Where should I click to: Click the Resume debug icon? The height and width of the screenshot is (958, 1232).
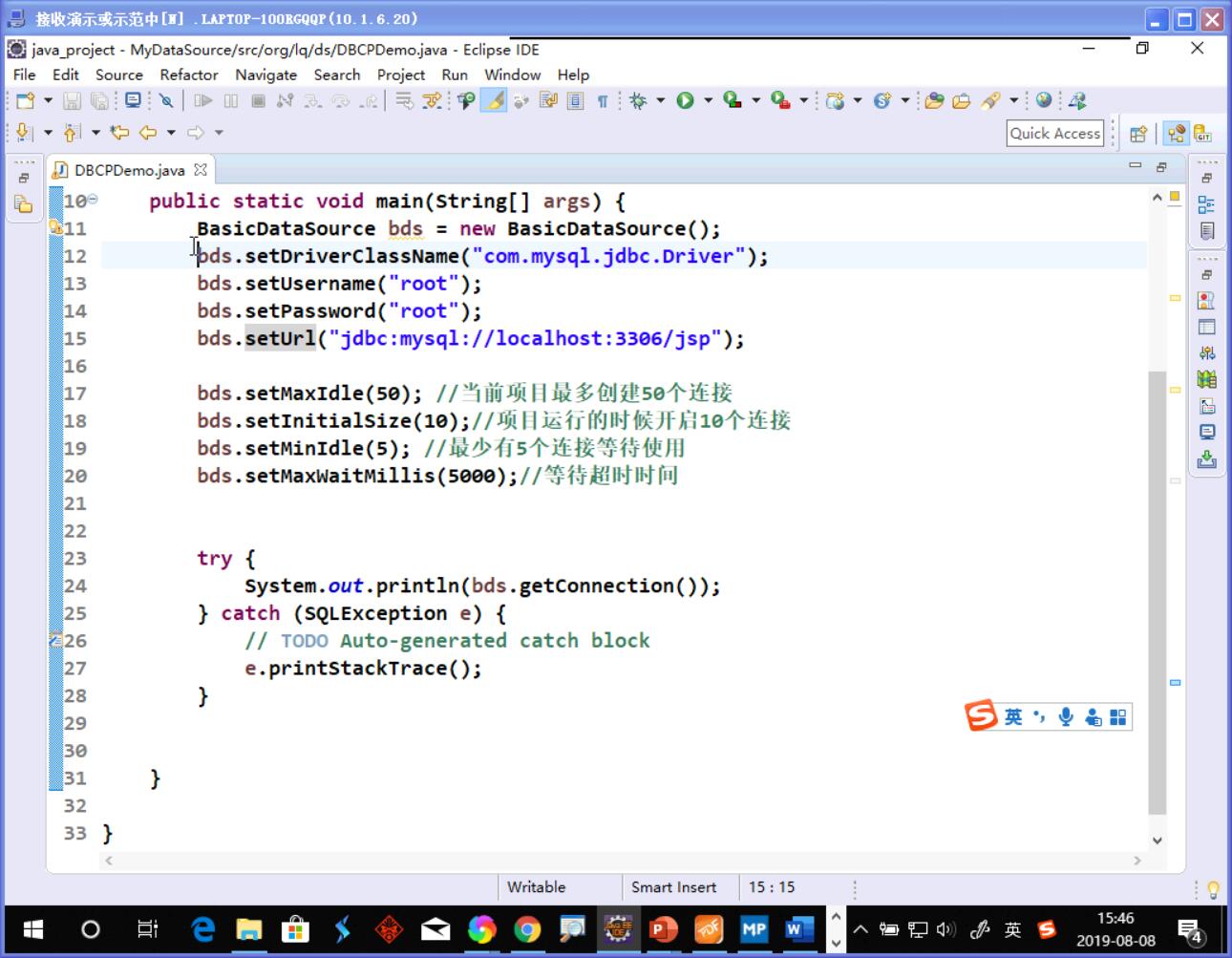[x=202, y=100]
